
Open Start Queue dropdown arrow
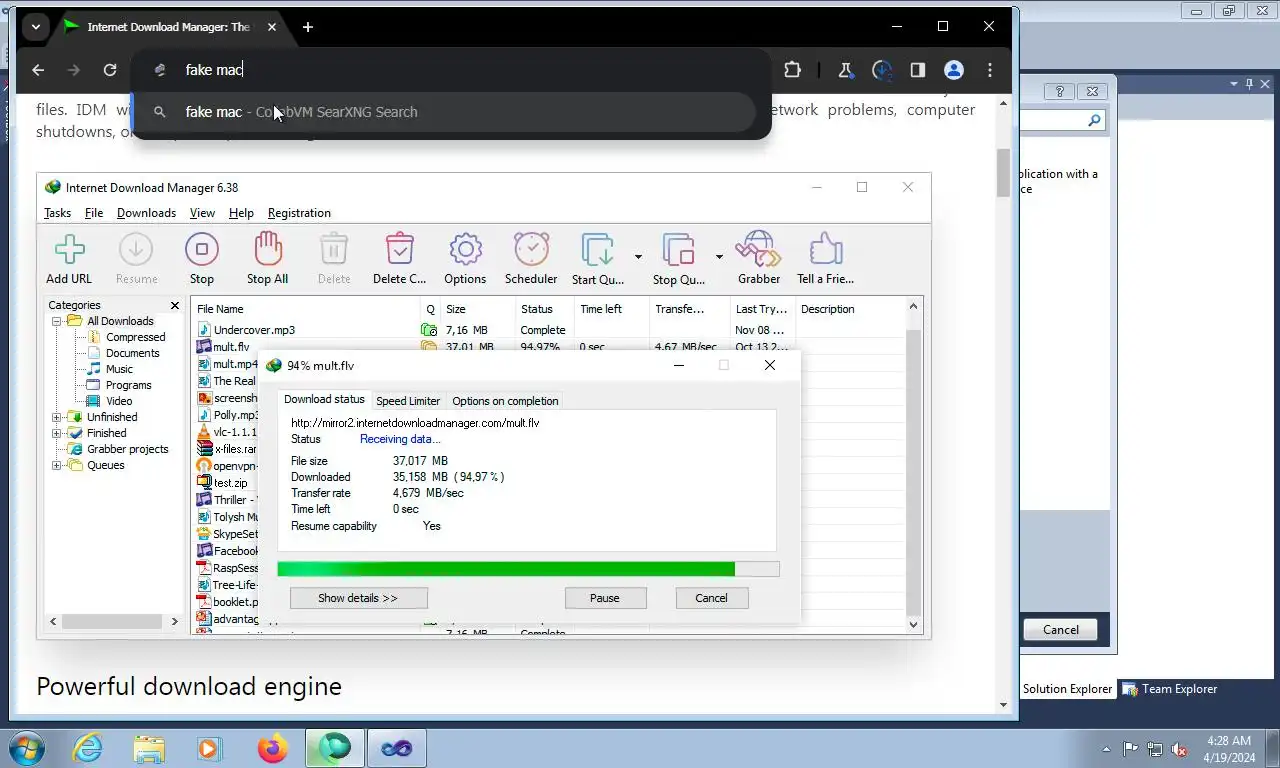click(638, 257)
